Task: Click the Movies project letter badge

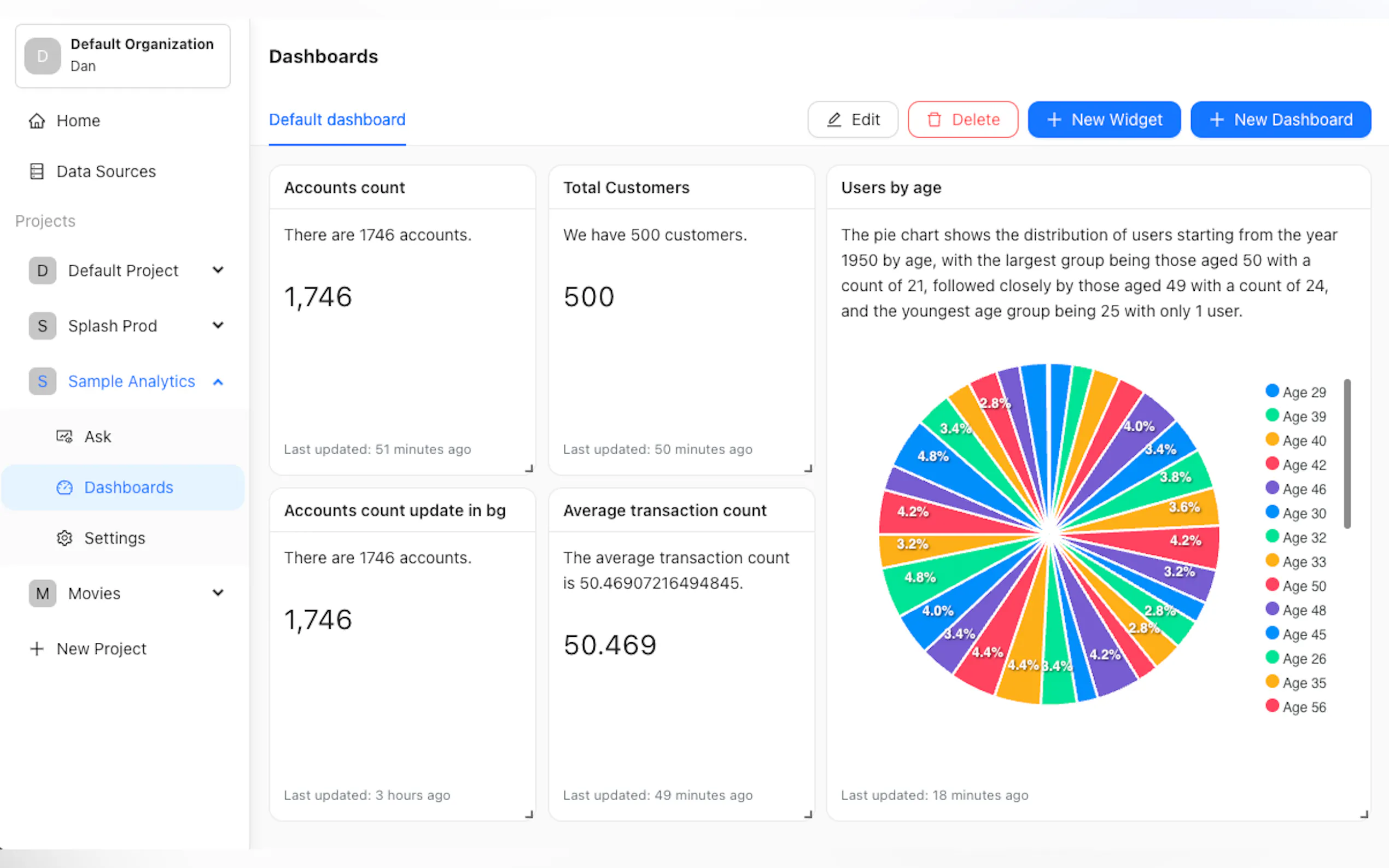Action: 43,593
